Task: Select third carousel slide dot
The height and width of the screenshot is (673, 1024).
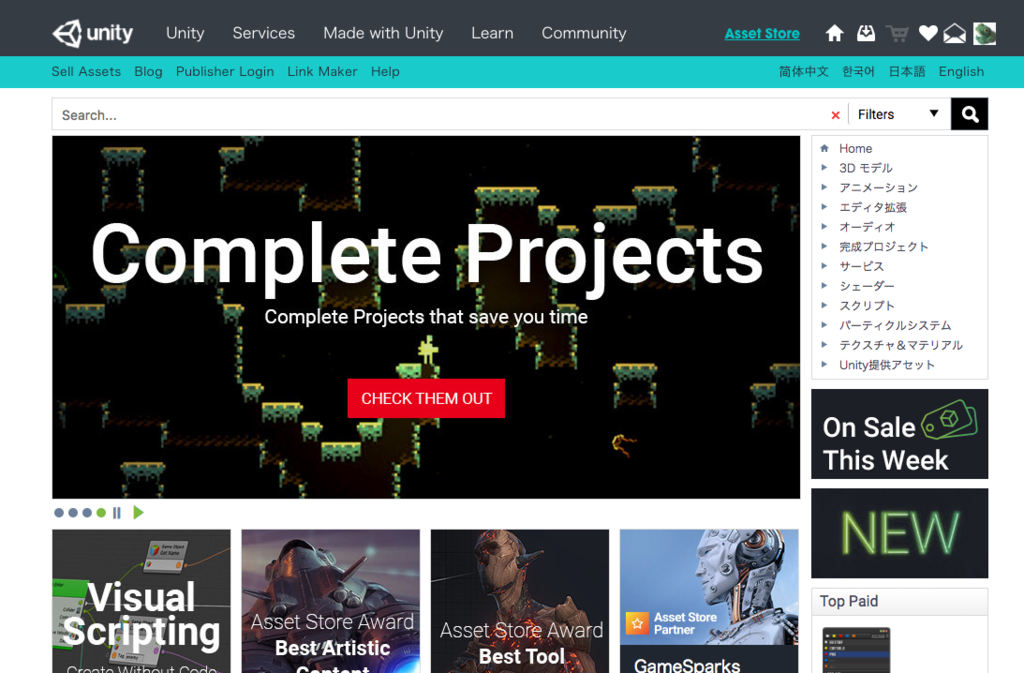Action: [x=87, y=512]
